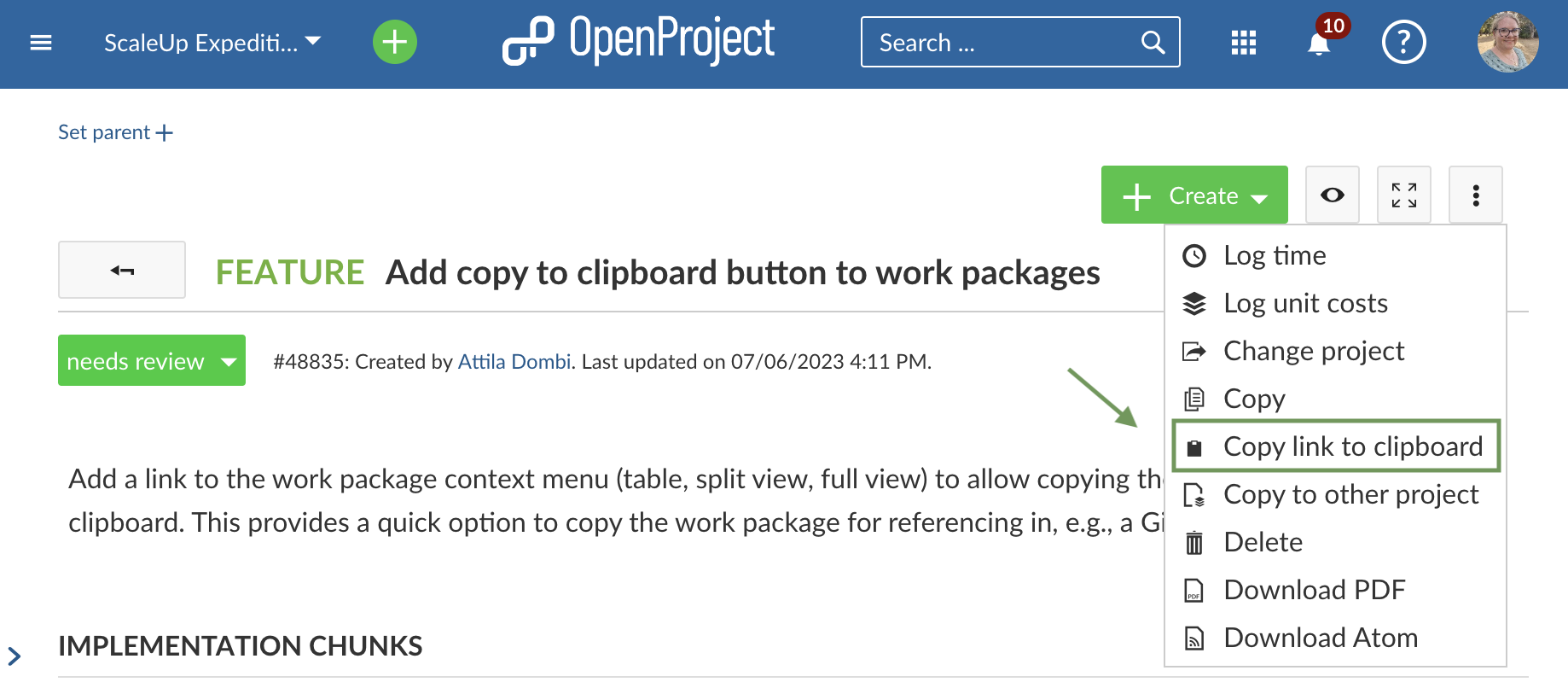Open Attila Dombi's profile link
1568x688 pixels.
pyautogui.click(x=514, y=361)
